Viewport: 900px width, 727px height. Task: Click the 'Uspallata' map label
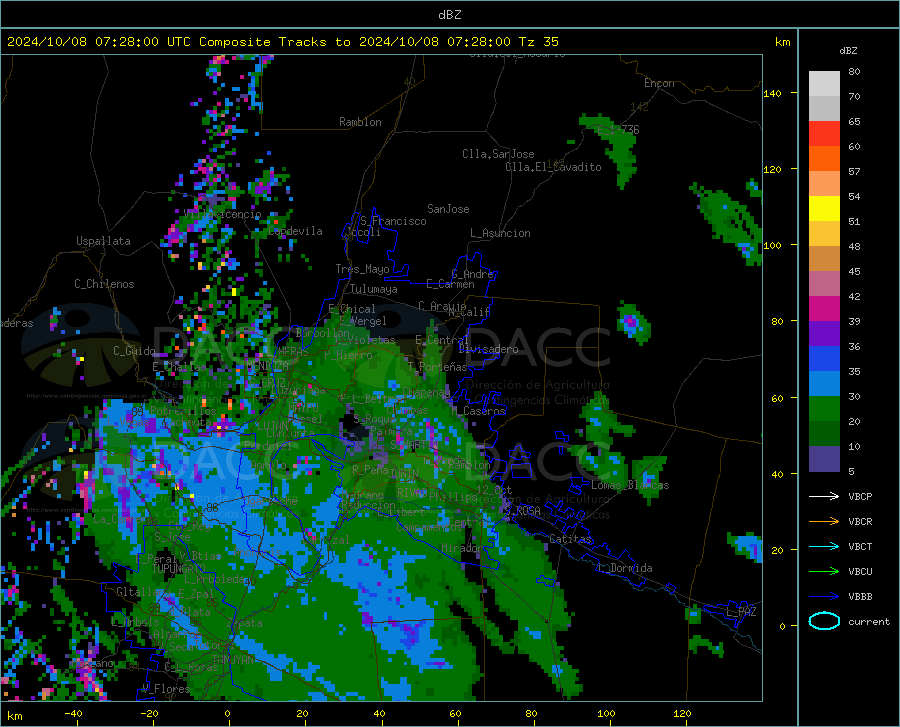103,241
